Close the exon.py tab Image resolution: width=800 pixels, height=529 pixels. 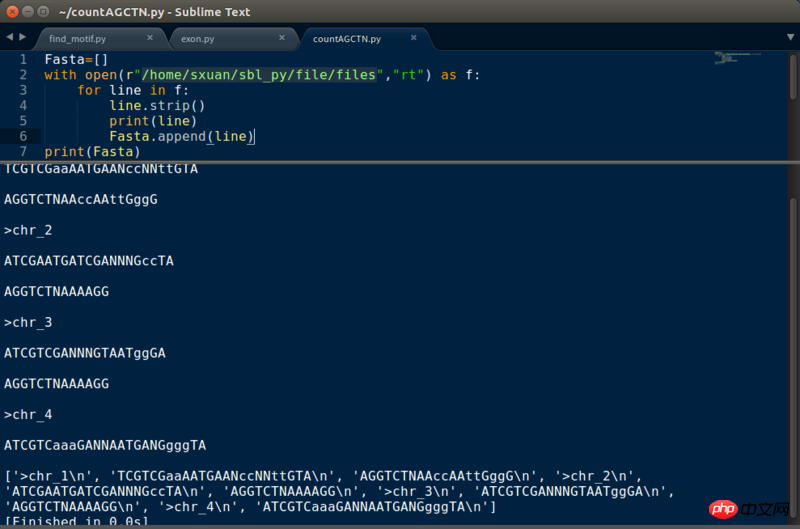[x=281, y=38]
